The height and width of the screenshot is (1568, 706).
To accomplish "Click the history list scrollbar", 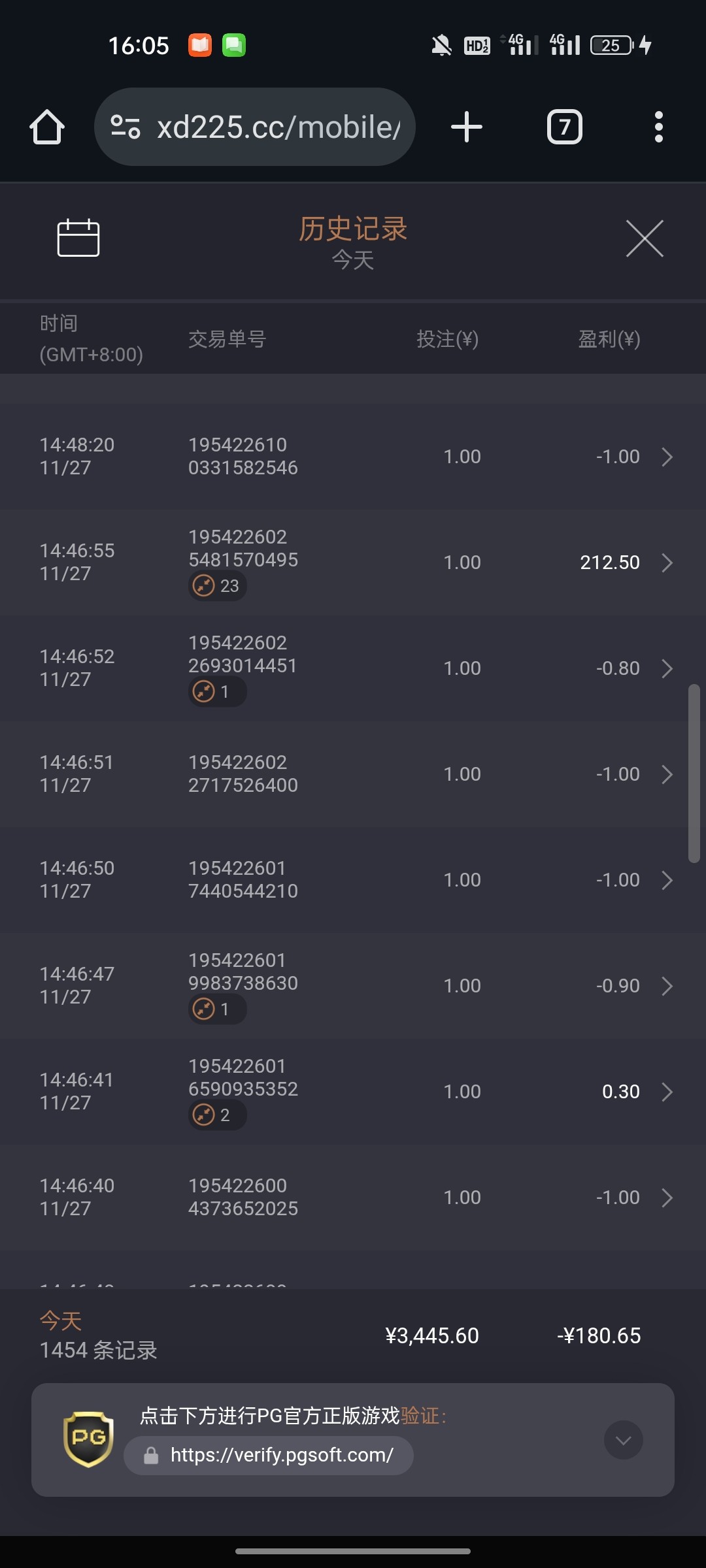I will pos(694,774).
